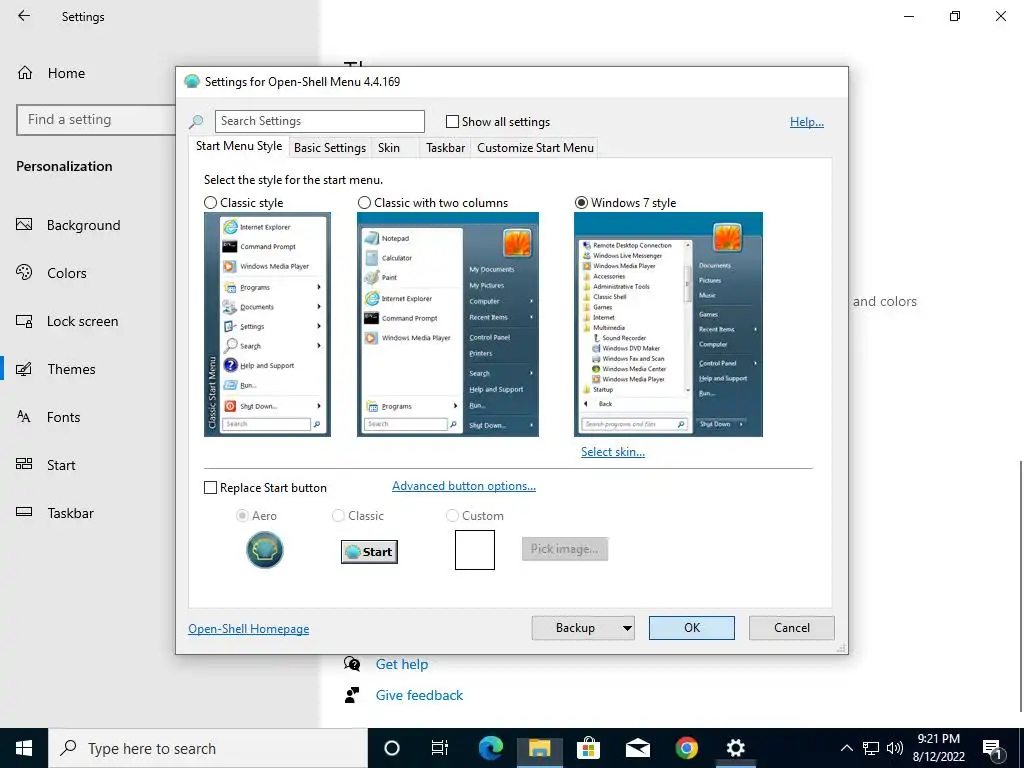Click the Cancel button
Screen dimensions: 1024x768
(792, 628)
